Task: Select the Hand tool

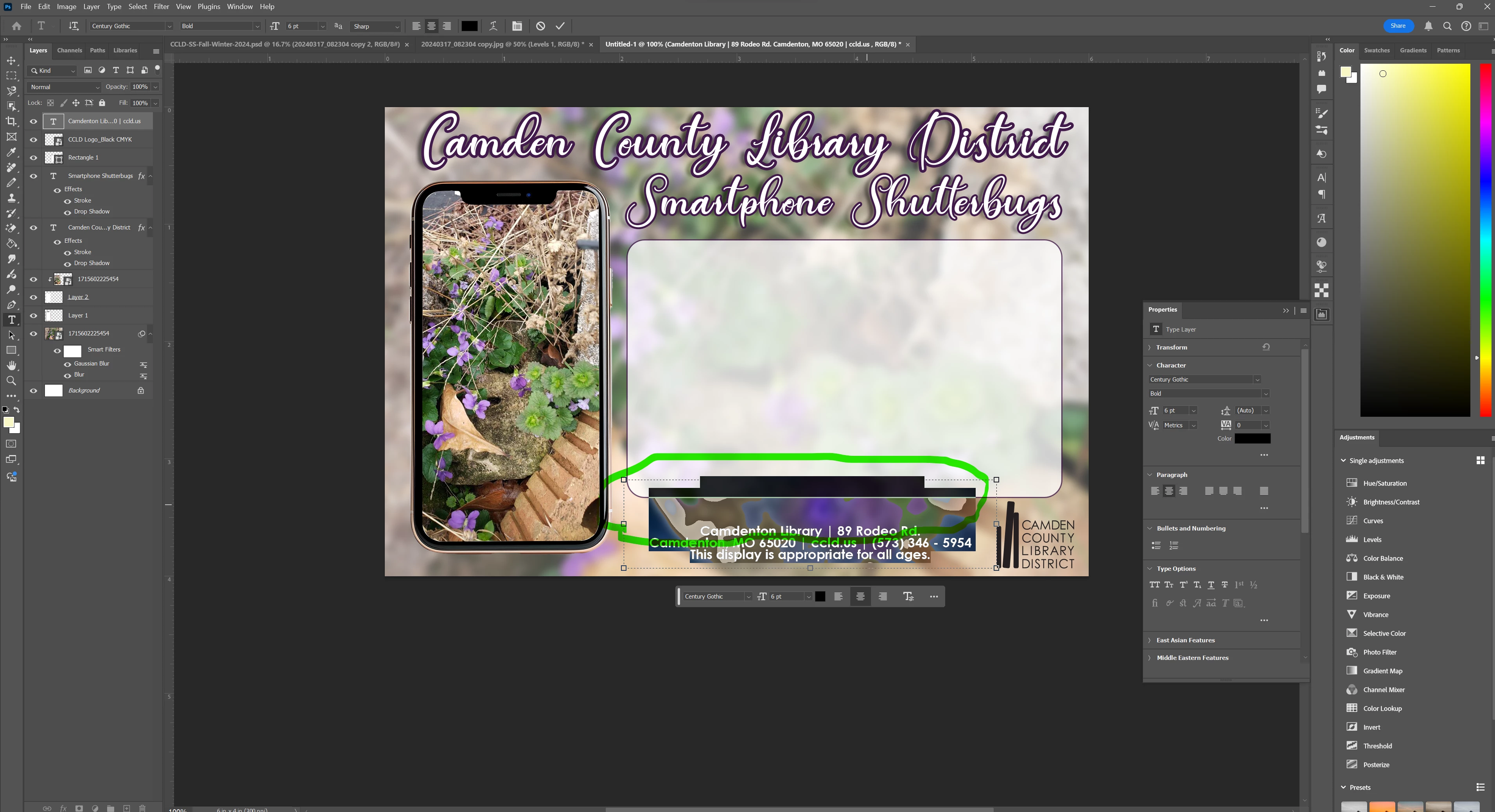Action: (x=11, y=366)
